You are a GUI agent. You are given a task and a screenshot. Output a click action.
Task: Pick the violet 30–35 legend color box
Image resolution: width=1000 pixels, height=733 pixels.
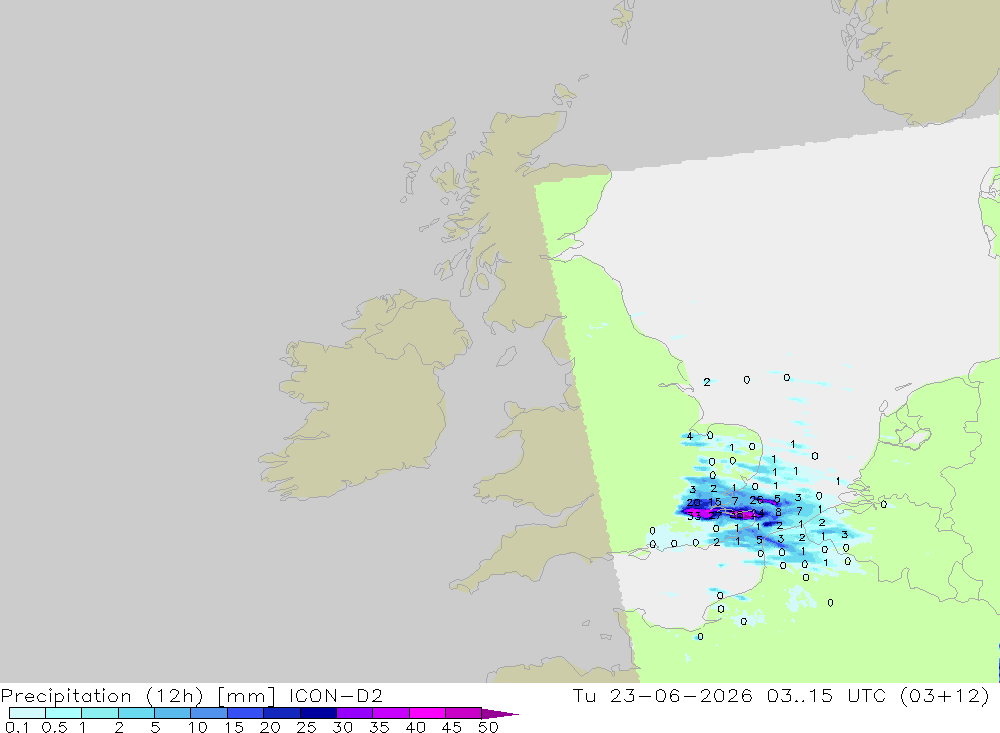pos(355,713)
